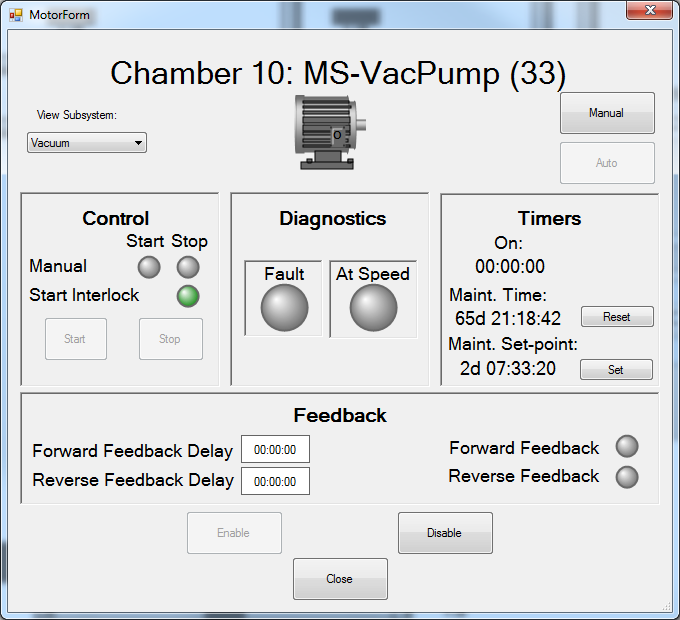The width and height of the screenshot is (680, 620).
Task: Click the Reverse Feedback Delay field
Action: point(275,481)
